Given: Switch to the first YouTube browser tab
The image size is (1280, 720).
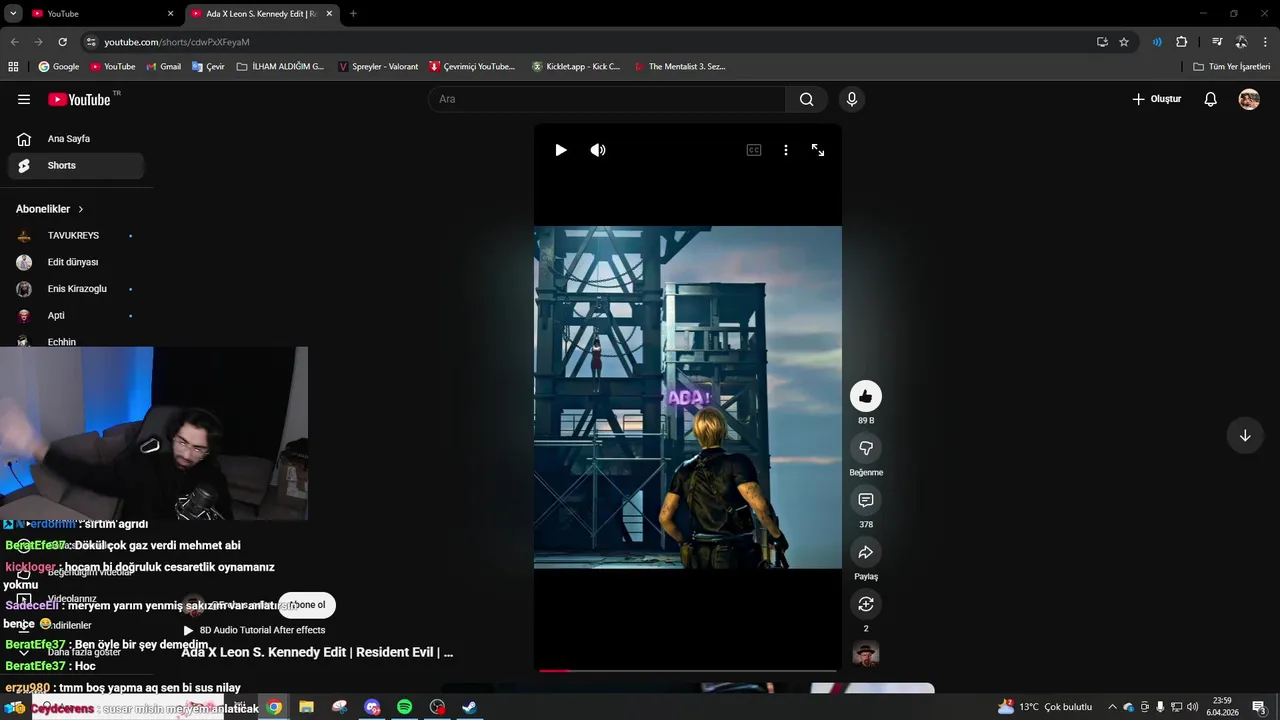Looking at the screenshot, I should click(100, 14).
